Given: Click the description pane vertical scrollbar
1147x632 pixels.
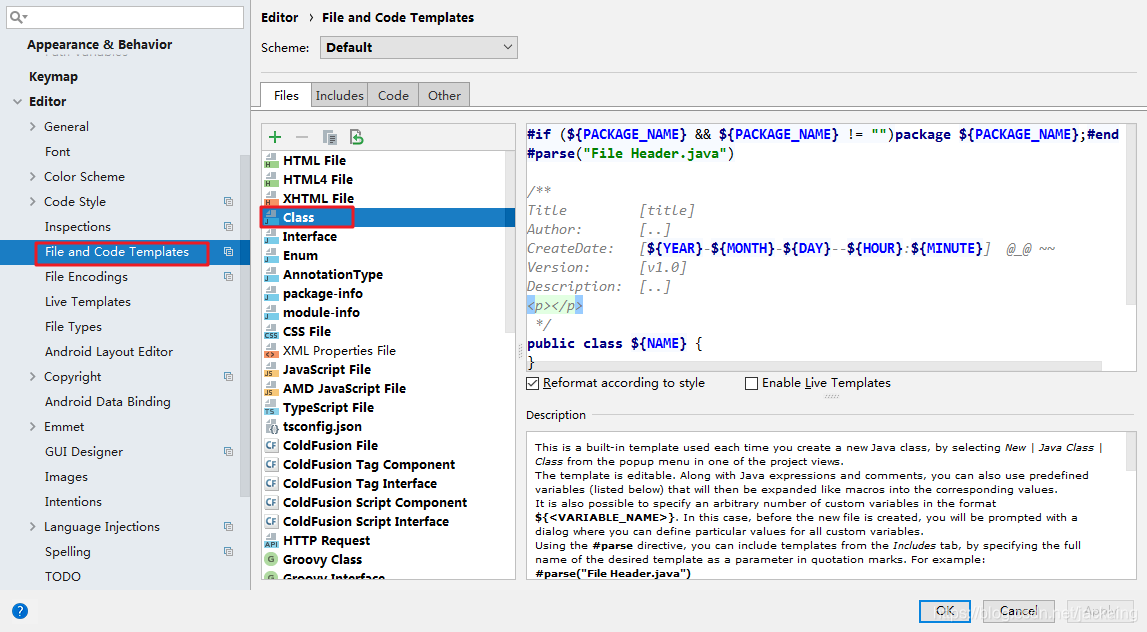Looking at the screenshot, I should pyautogui.click(x=1131, y=452).
